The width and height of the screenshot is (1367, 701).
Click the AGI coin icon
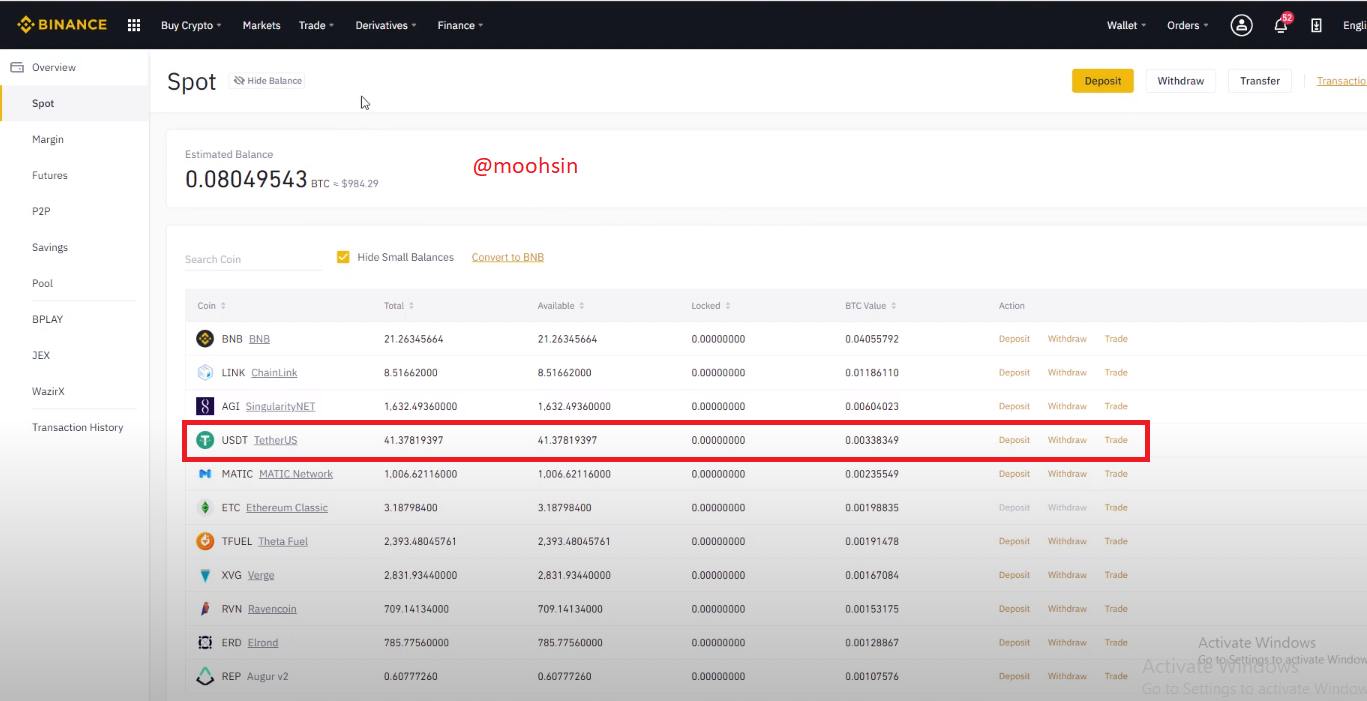(x=205, y=406)
